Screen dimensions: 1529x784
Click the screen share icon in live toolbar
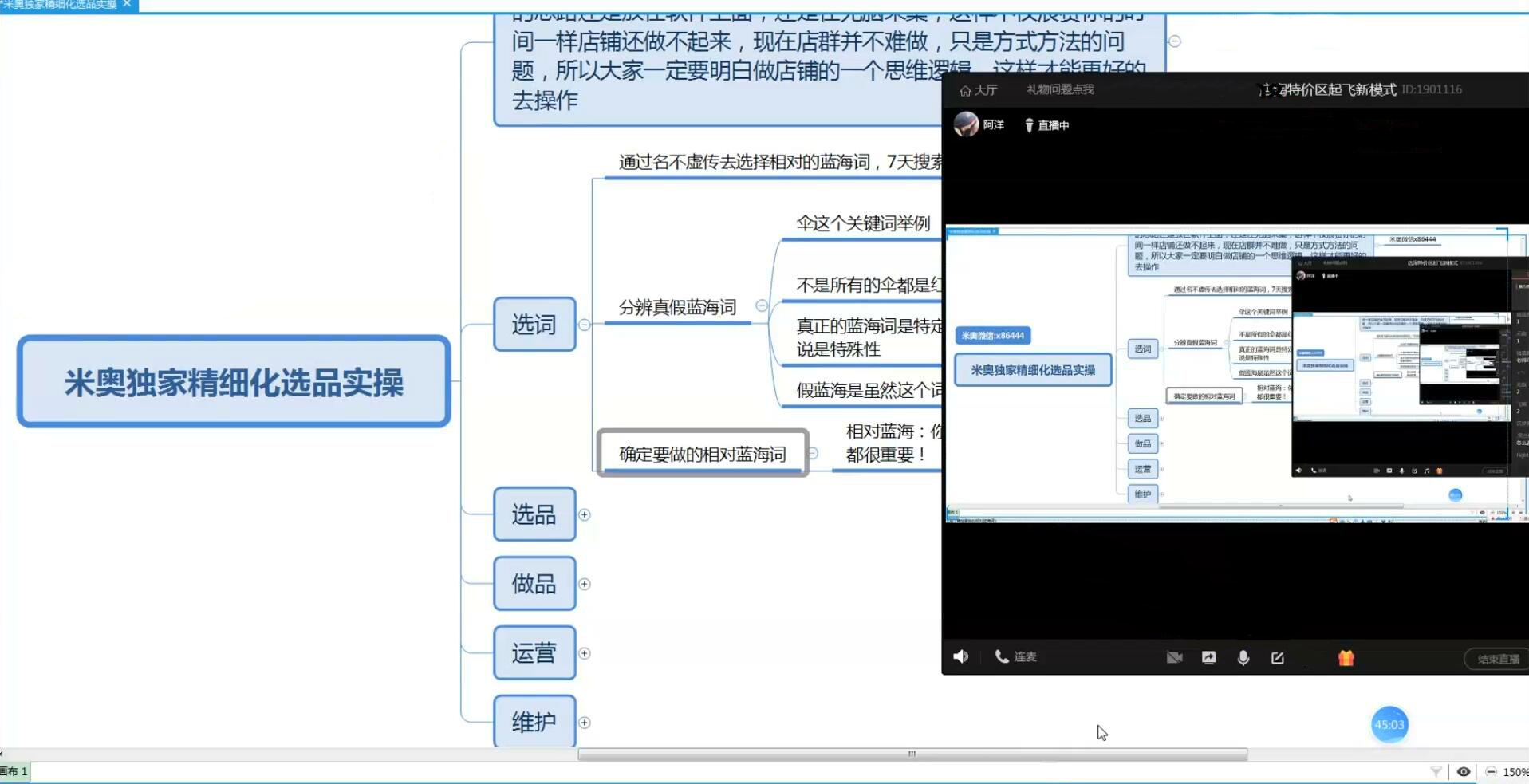pyautogui.click(x=1209, y=657)
